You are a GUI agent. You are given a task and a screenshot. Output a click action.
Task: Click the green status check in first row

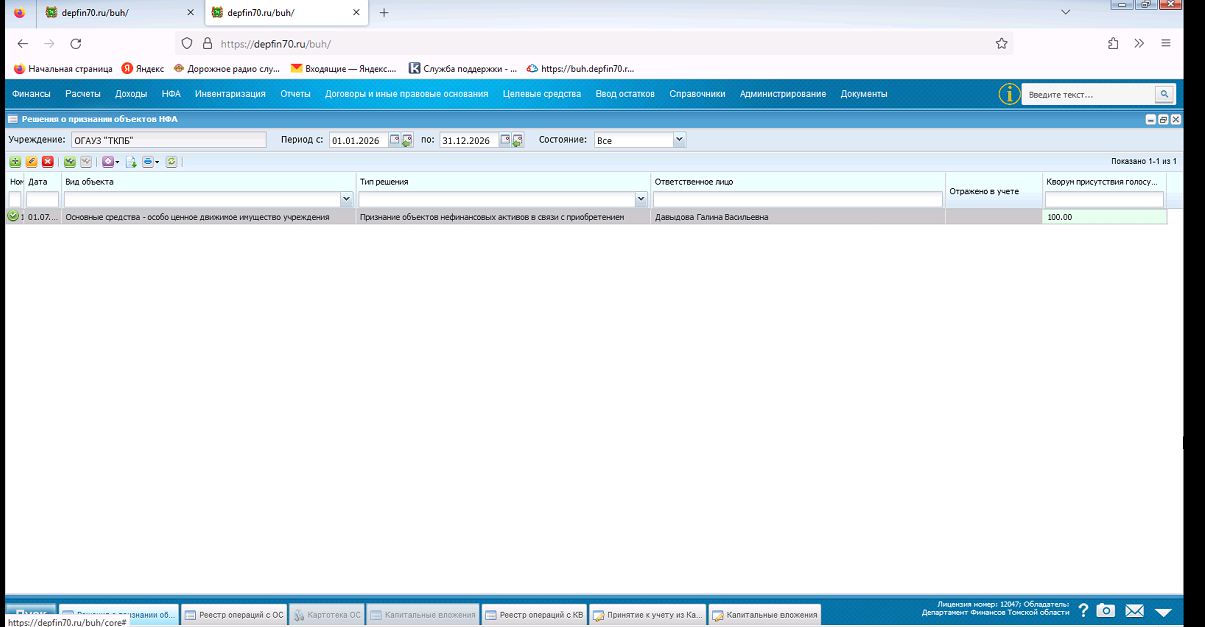click(13, 216)
